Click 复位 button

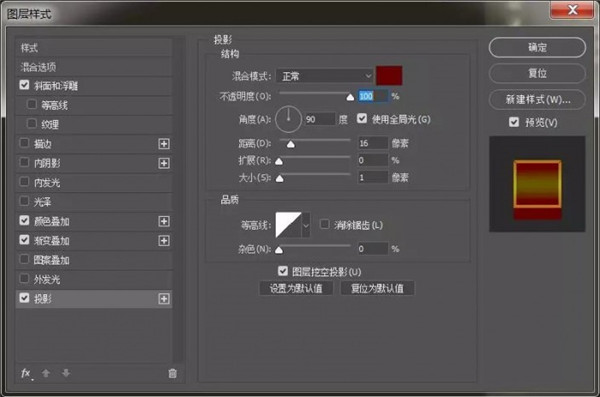pos(537,73)
